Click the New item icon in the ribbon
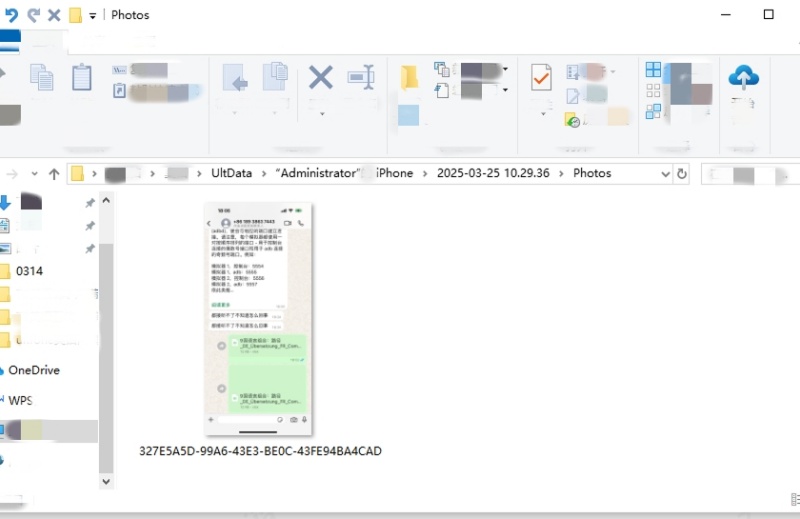 tap(442, 69)
